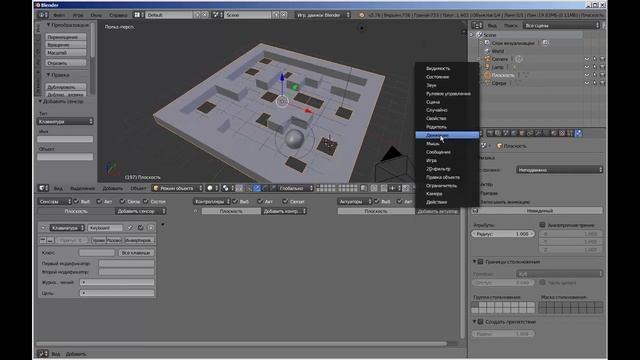The image size is (640, 360).
Task: Select Видимость in actuator menu
Action: tap(447, 69)
